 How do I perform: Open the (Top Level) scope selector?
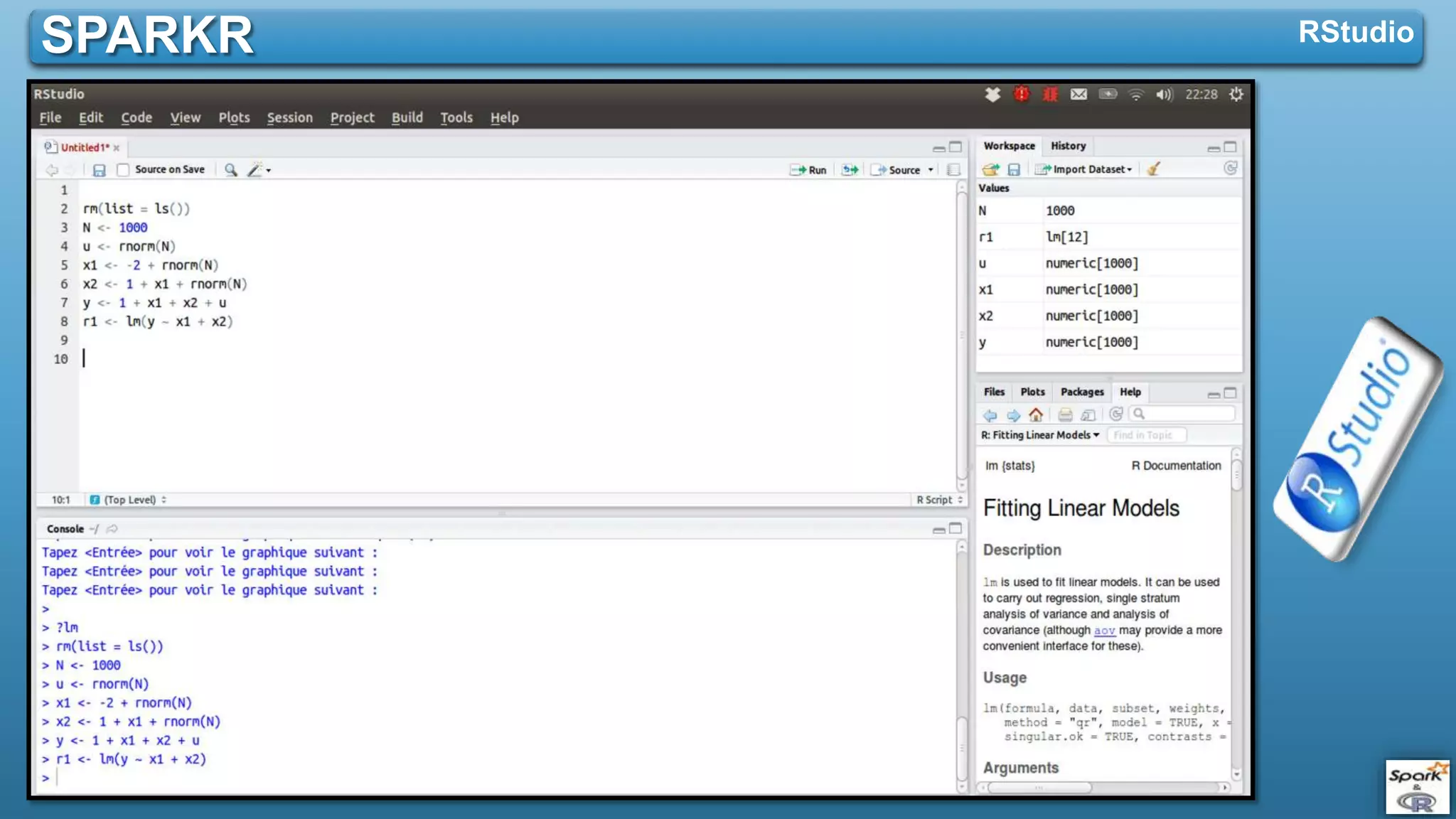[129, 500]
